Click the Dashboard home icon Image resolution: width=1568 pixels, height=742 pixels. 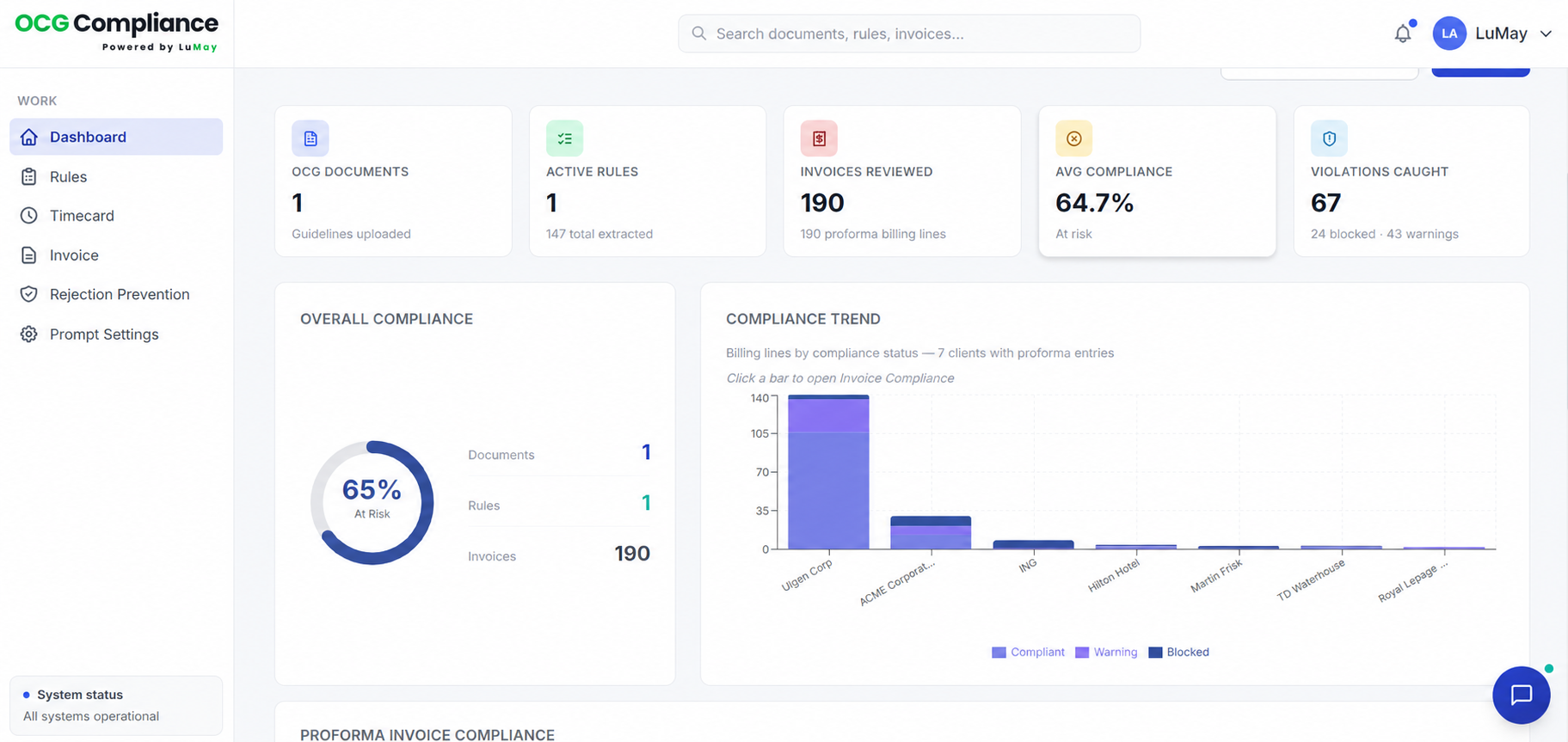click(x=29, y=137)
